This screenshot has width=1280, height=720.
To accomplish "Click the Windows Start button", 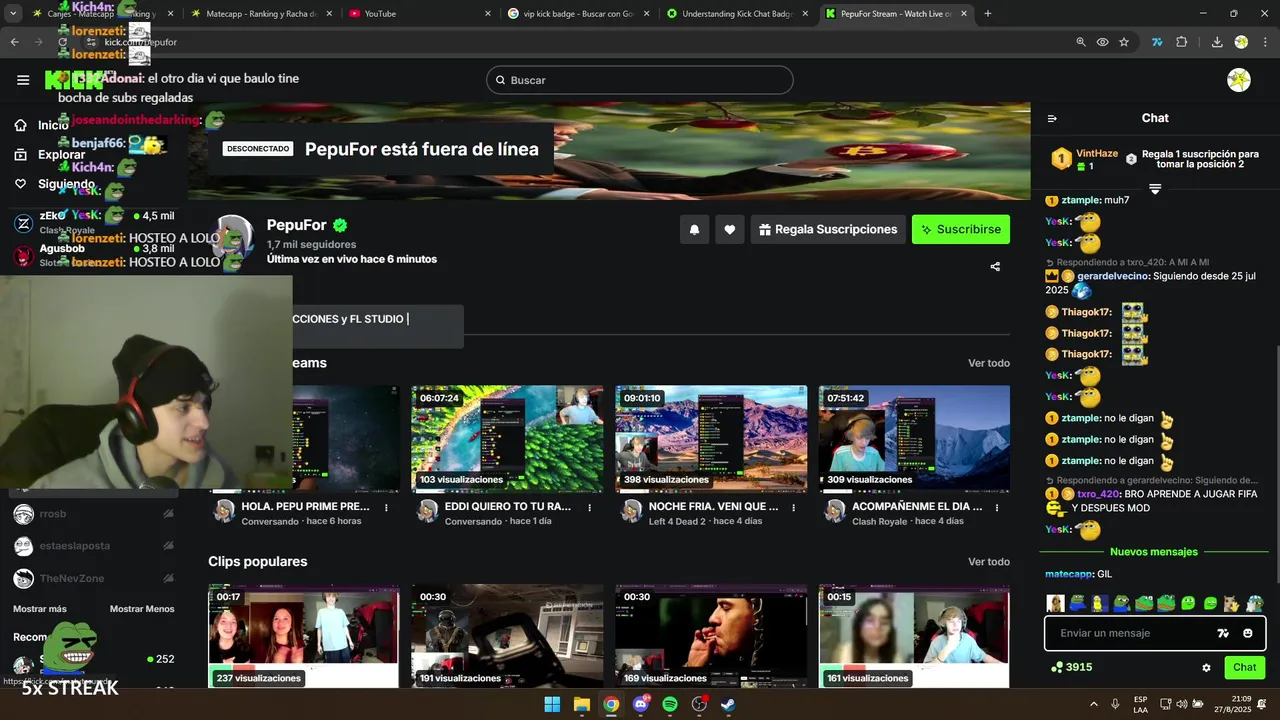I will [552, 704].
